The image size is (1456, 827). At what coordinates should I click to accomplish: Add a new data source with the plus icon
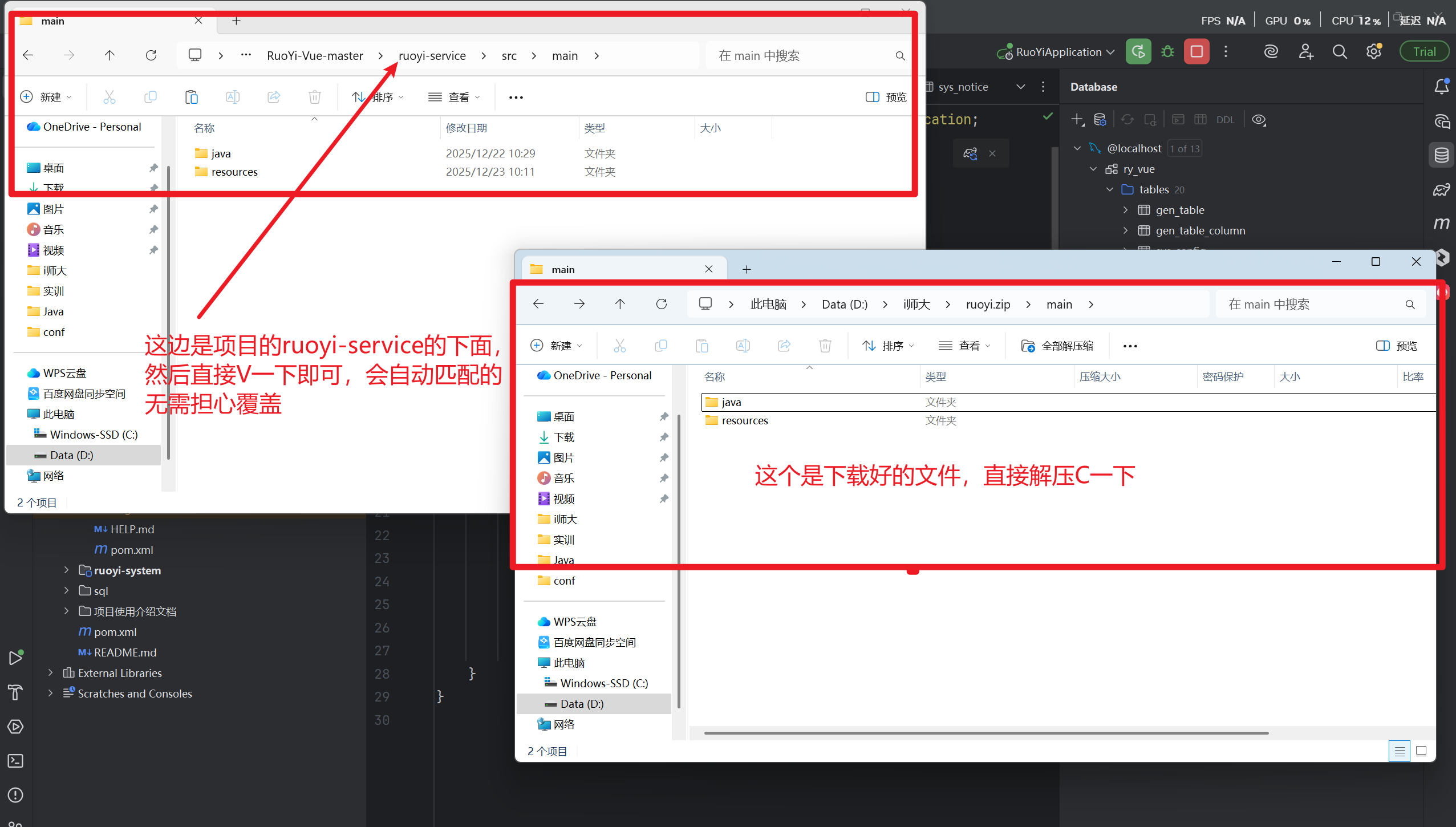(1077, 119)
